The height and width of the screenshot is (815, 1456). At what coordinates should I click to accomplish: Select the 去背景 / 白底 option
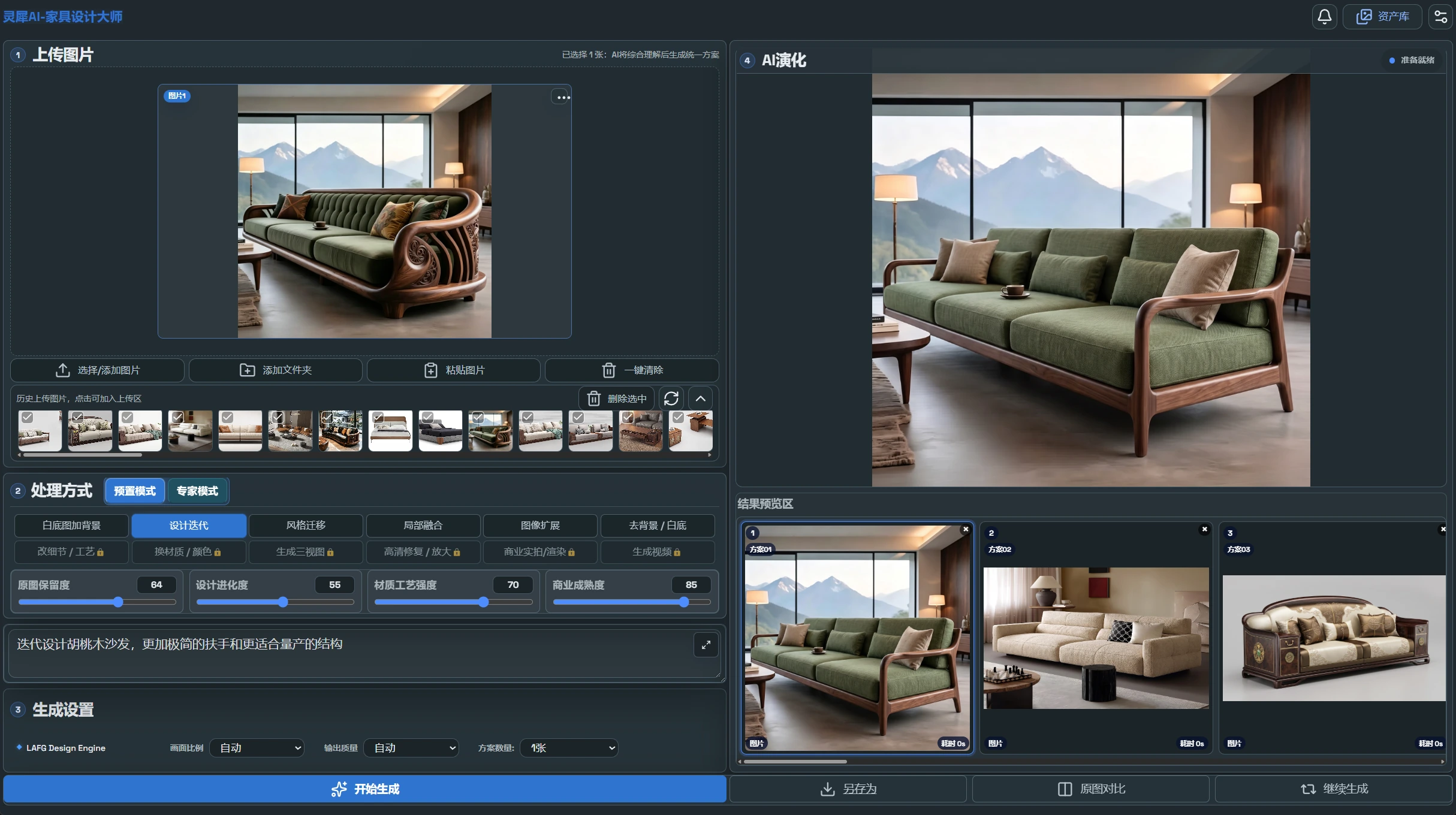[658, 526]
